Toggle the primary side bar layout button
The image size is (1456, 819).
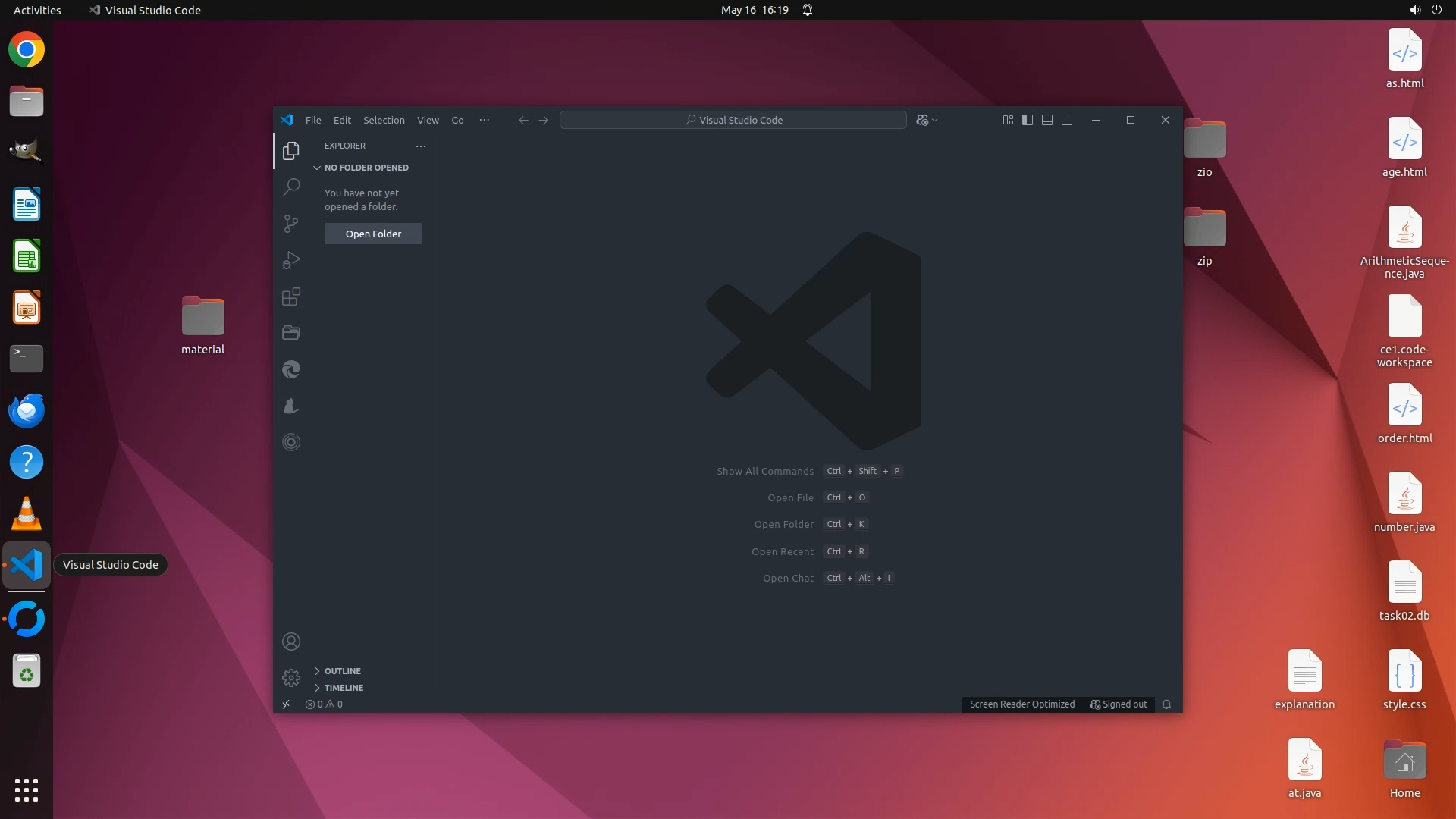(1028, 120)
